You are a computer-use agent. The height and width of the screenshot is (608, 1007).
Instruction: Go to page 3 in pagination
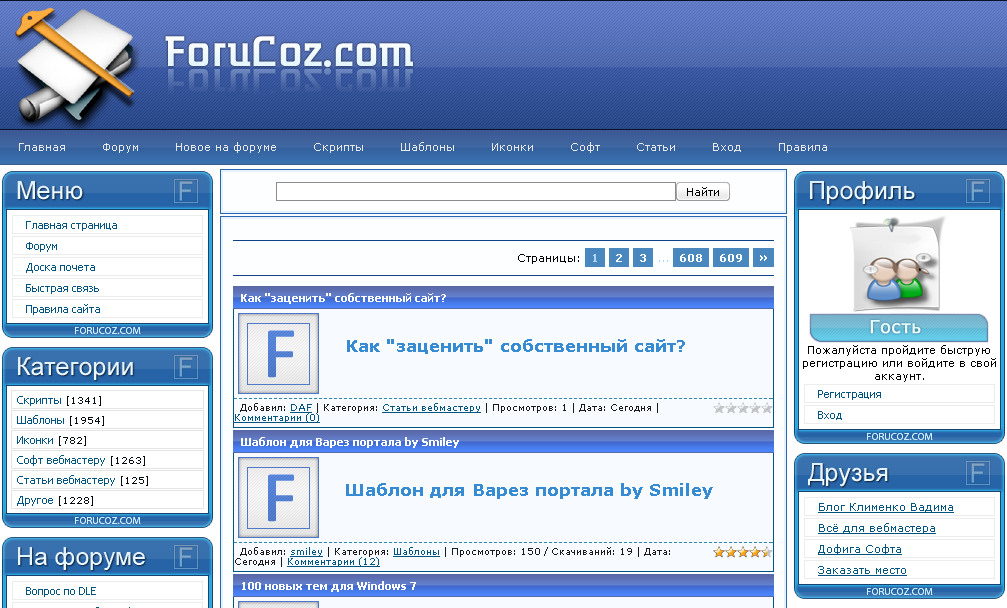tap(642, 258)
